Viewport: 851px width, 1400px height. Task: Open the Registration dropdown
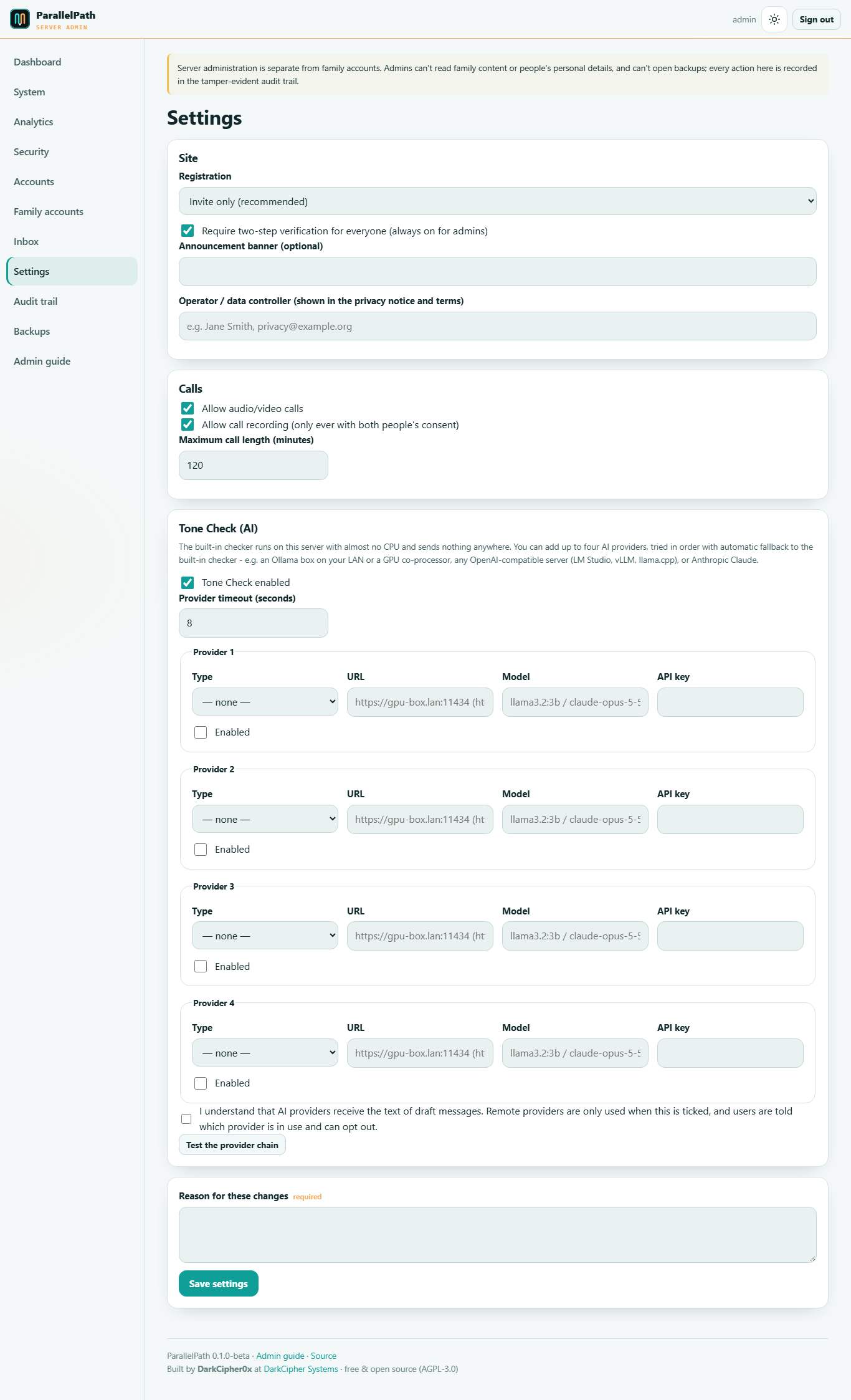pyautogui.click(x=498, y=201)
